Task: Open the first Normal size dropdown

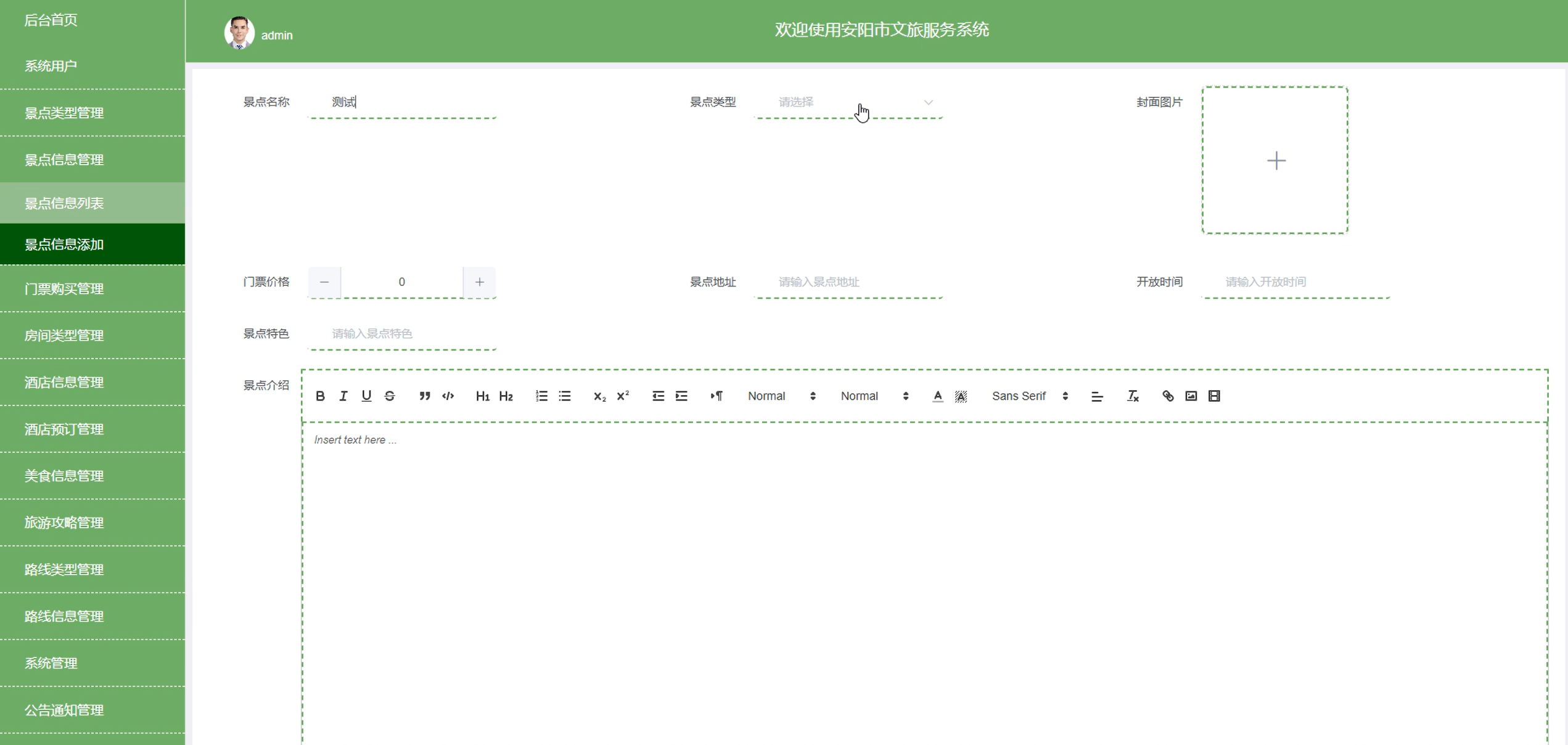Action: click(x=781, y=396)
